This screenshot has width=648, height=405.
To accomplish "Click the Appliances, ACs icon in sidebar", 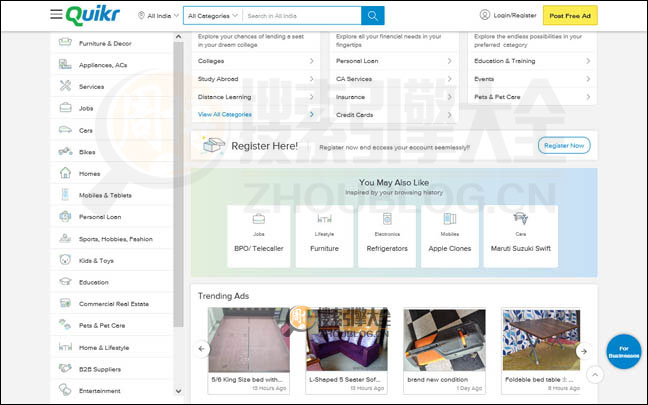I will [x=65, y=64].
